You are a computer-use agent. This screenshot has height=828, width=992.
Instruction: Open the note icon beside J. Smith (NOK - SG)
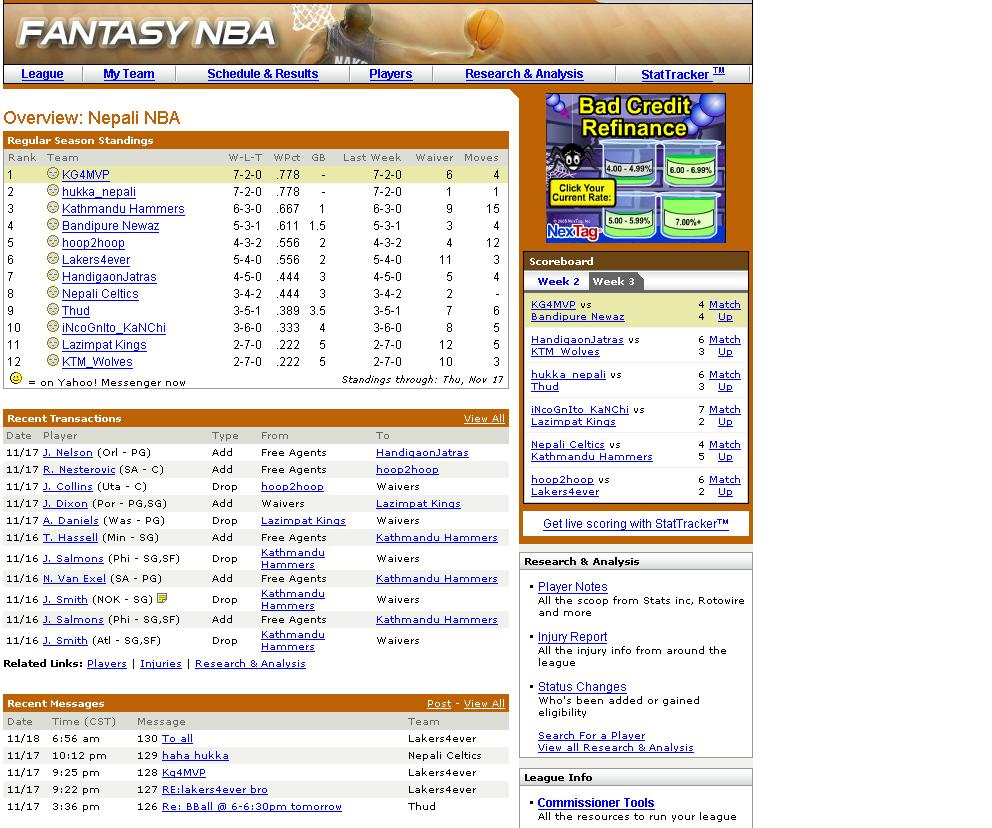[162, 599]
